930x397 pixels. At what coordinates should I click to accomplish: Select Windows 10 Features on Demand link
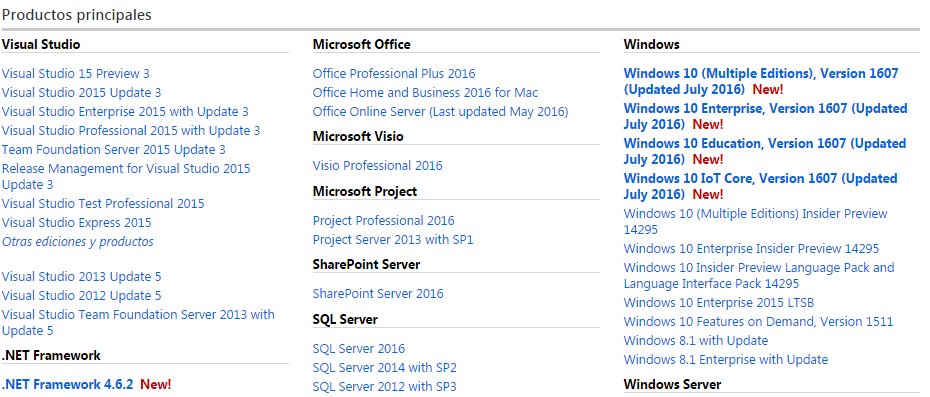[x=758, y=322]
